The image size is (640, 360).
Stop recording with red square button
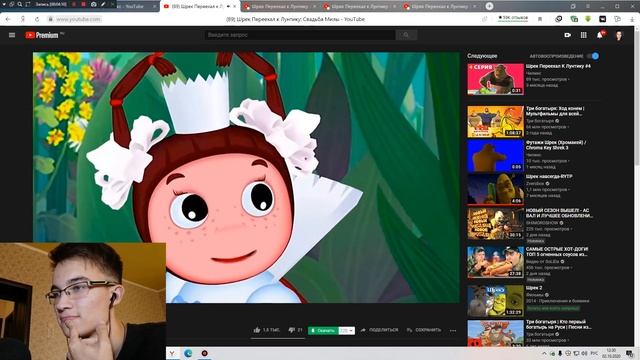[x=83, y=4]
